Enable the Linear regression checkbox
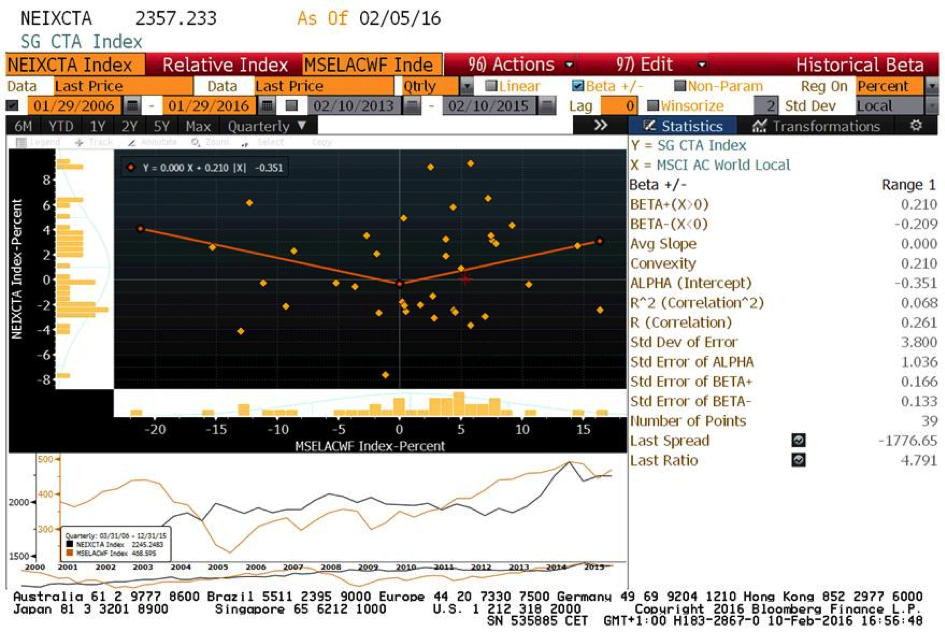Viewport: 945px width, 634px height. [491, 86]
